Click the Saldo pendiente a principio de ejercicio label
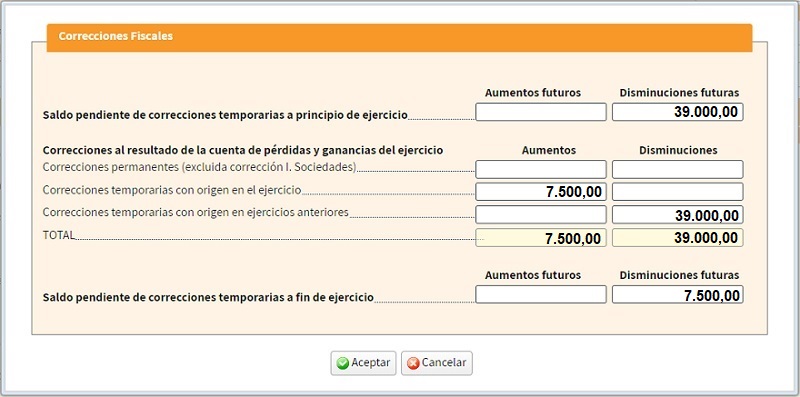The image size is (800, 397). 225,115
